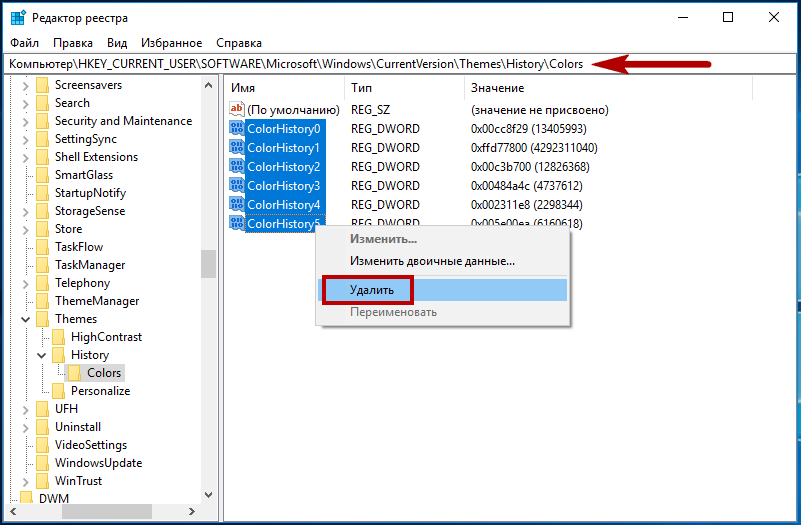
Task: Choose Изменить двоичные данные in context menu
Action: point(442,261)
